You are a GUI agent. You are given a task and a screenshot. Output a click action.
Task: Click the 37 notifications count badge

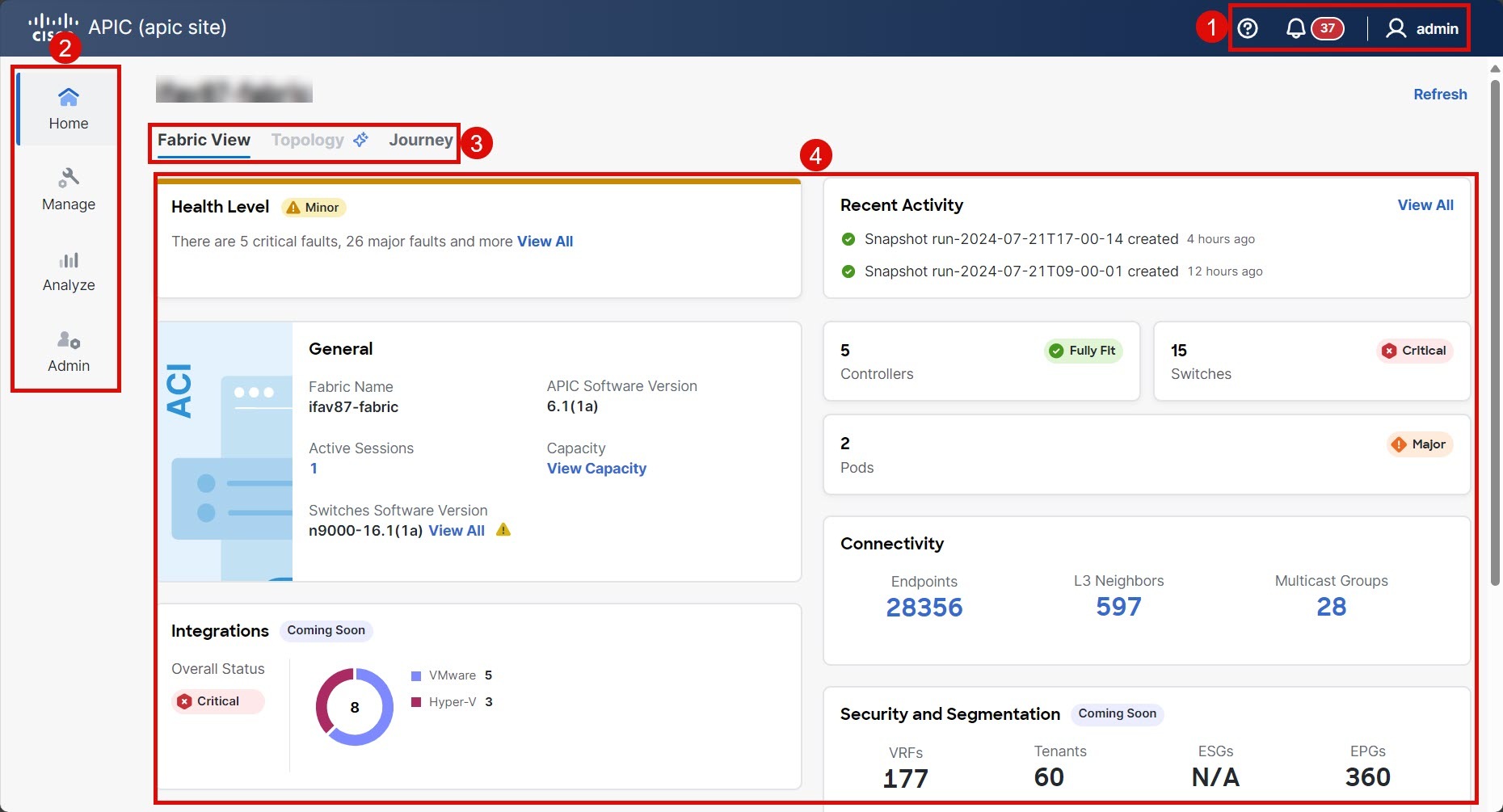coord(1328,28)
